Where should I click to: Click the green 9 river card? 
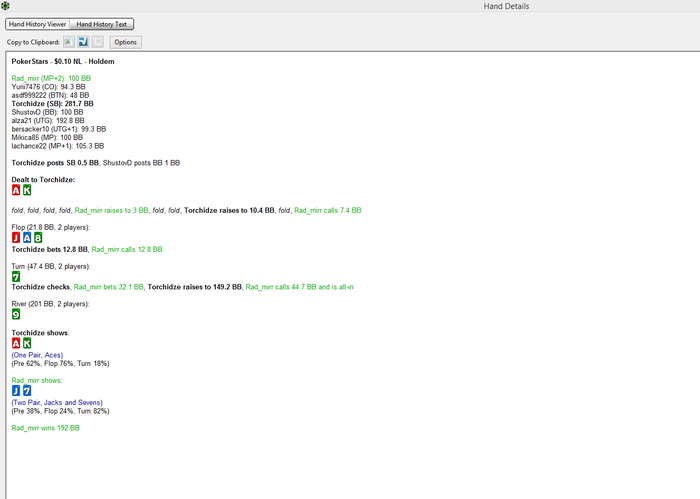(x=16, y=315)
